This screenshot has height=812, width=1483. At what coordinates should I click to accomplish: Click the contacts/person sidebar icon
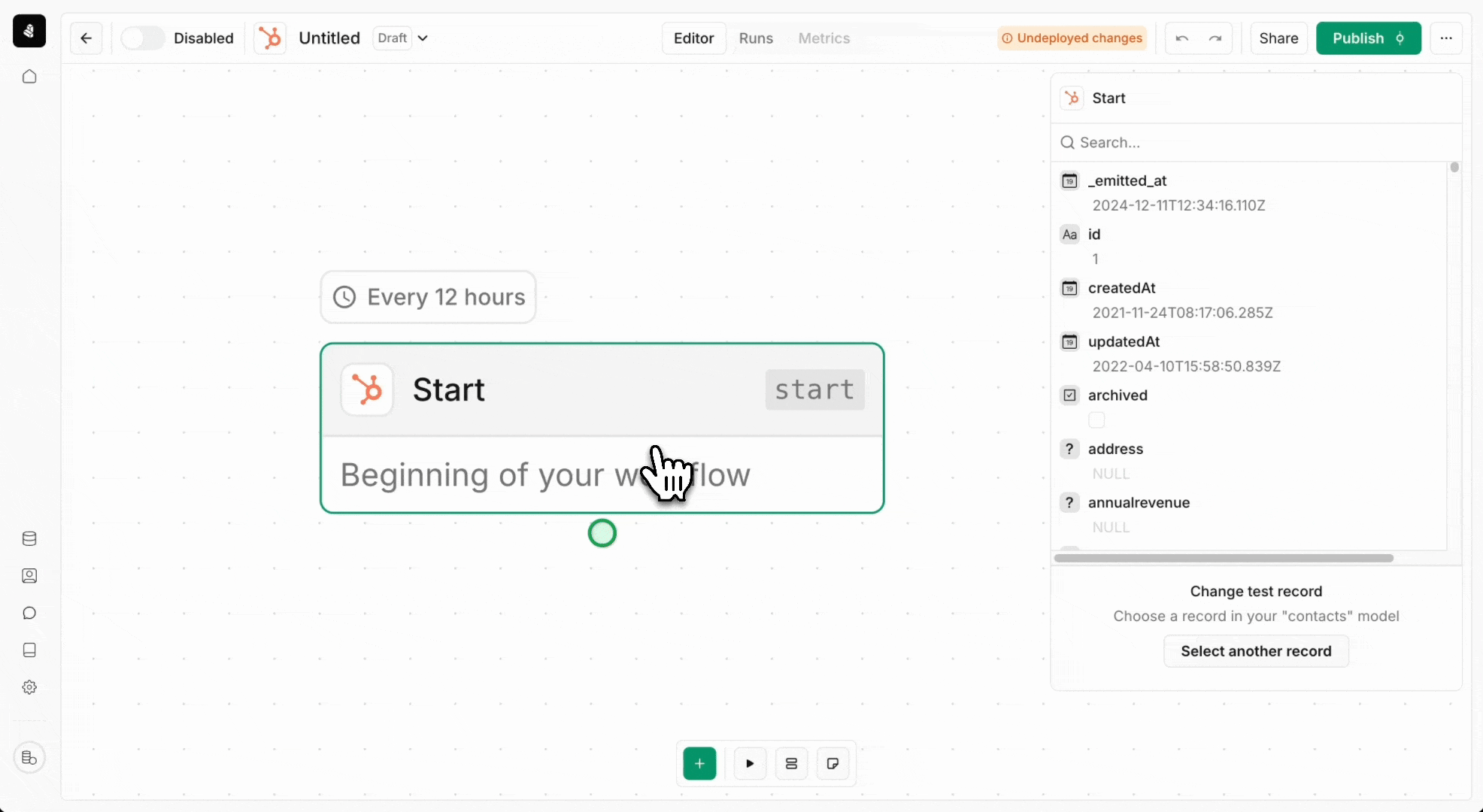click(29, 575)
